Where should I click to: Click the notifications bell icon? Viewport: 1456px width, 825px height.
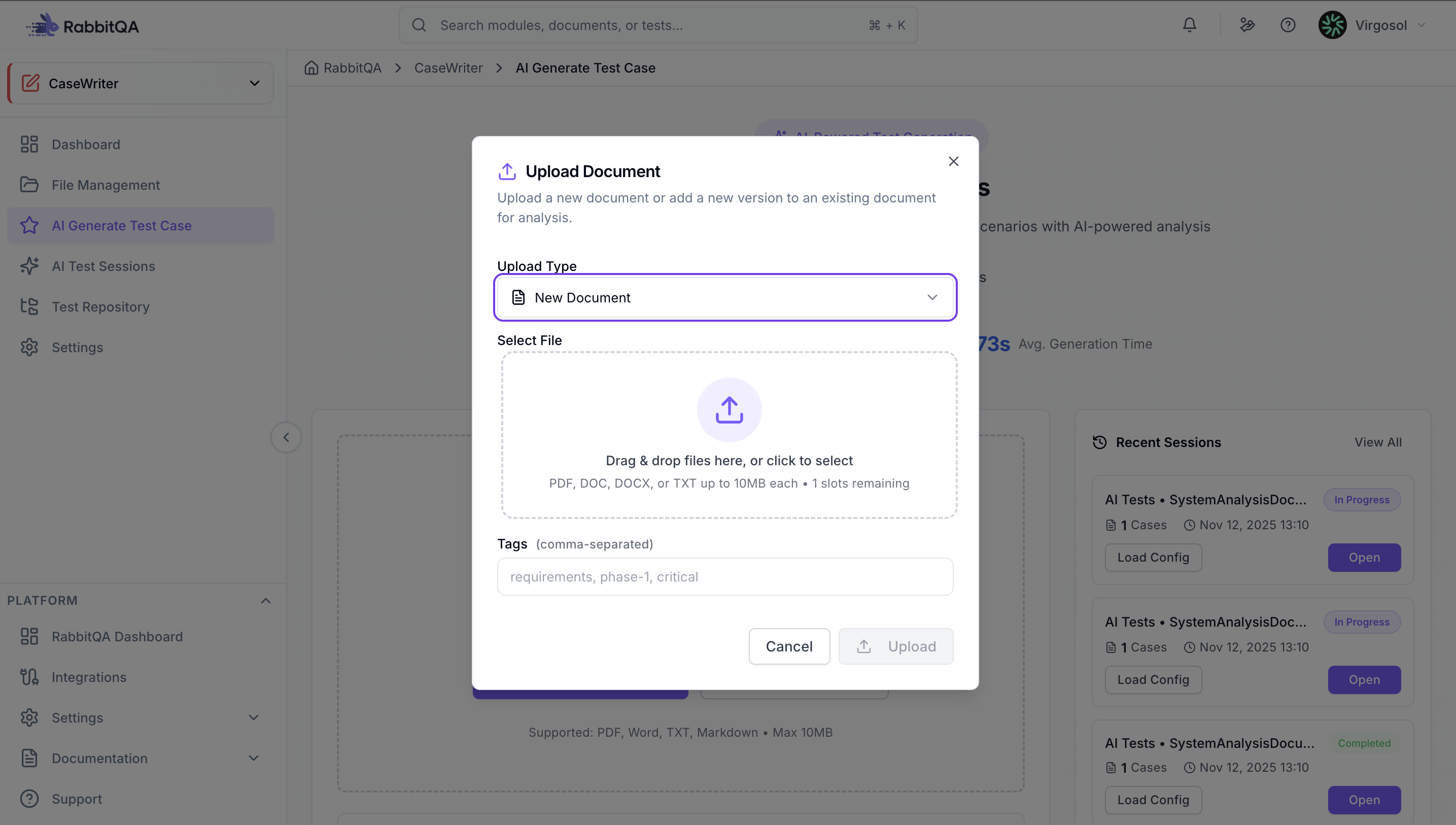(1189, 25)
